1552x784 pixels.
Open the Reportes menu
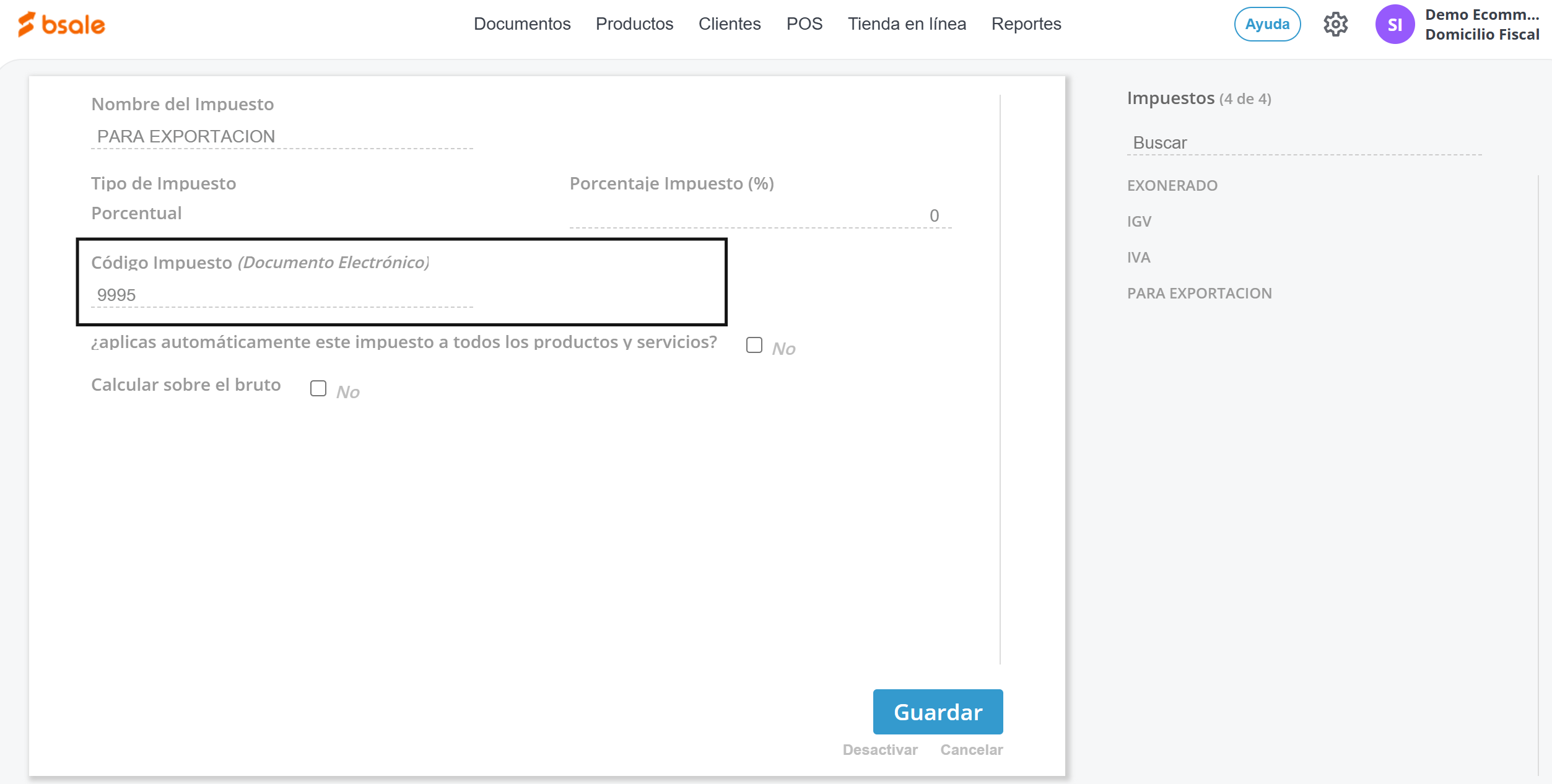point(1026,24)
